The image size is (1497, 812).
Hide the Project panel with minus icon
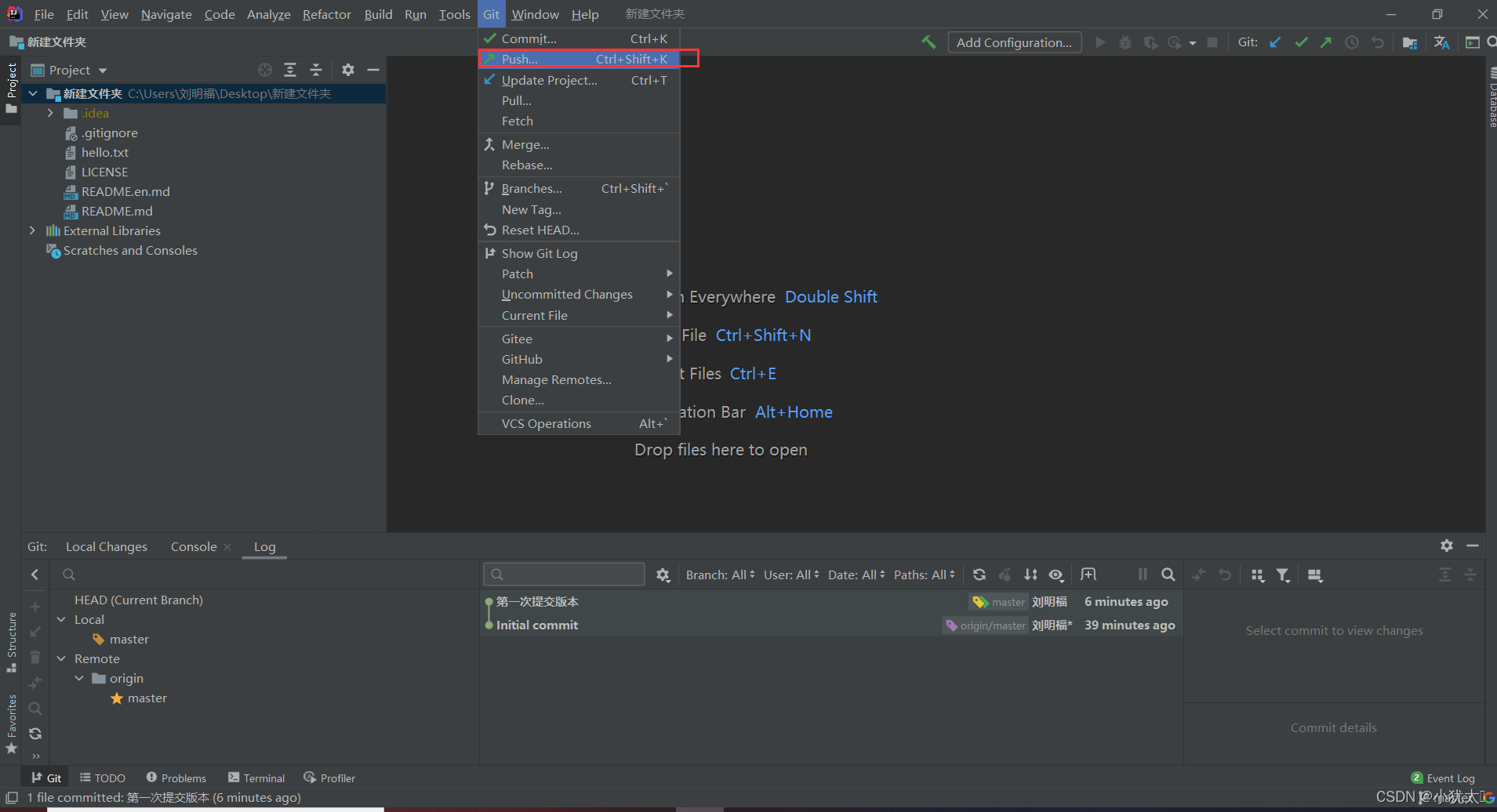pyautogui.click(x=373, y=70)
